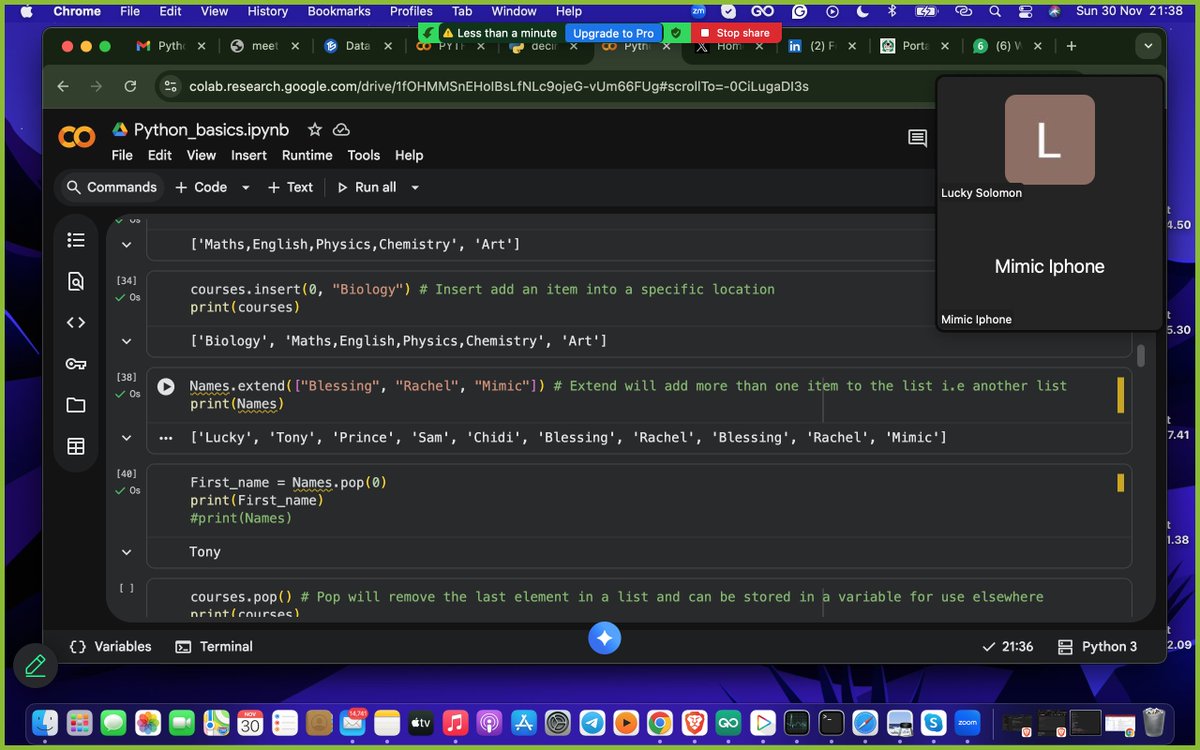The width and height of the screenshot is (1200, 750).
Task: Go back in Chrome
Action: (63, 86)
